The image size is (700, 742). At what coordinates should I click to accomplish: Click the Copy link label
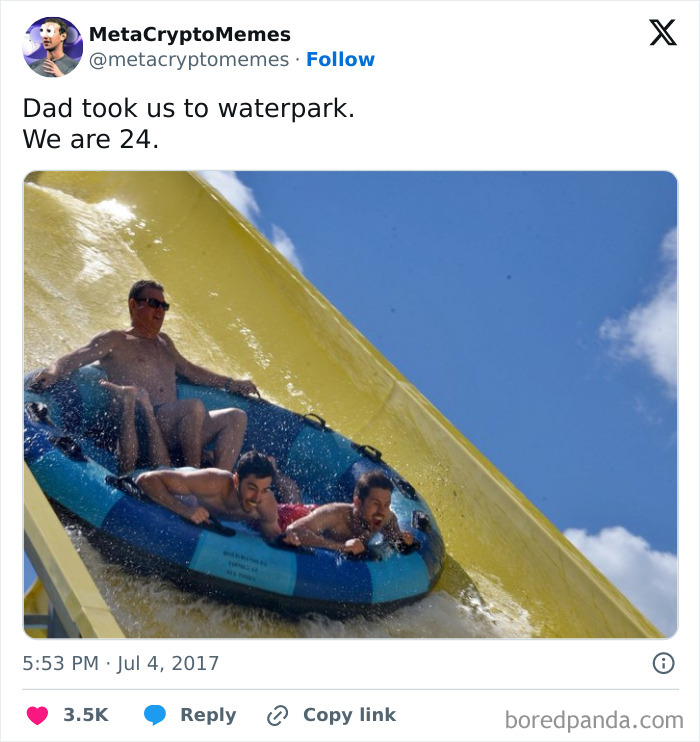pos(349,715)
